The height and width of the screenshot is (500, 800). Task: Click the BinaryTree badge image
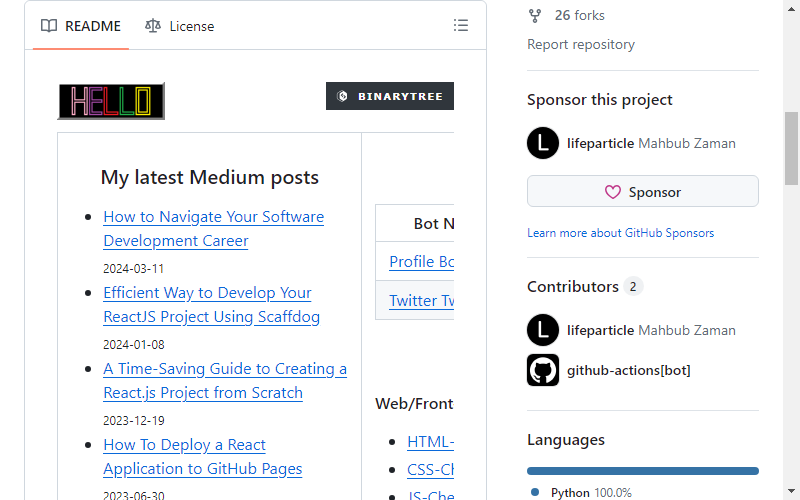[390, 96]
